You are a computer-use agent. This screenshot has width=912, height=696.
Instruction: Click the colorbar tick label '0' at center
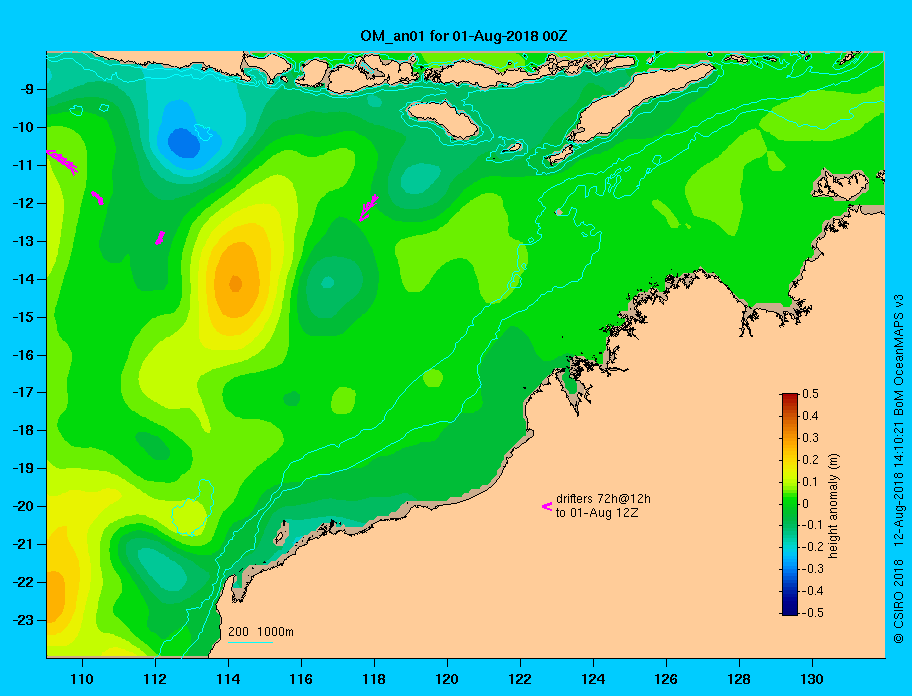click(x=806, y=504)
